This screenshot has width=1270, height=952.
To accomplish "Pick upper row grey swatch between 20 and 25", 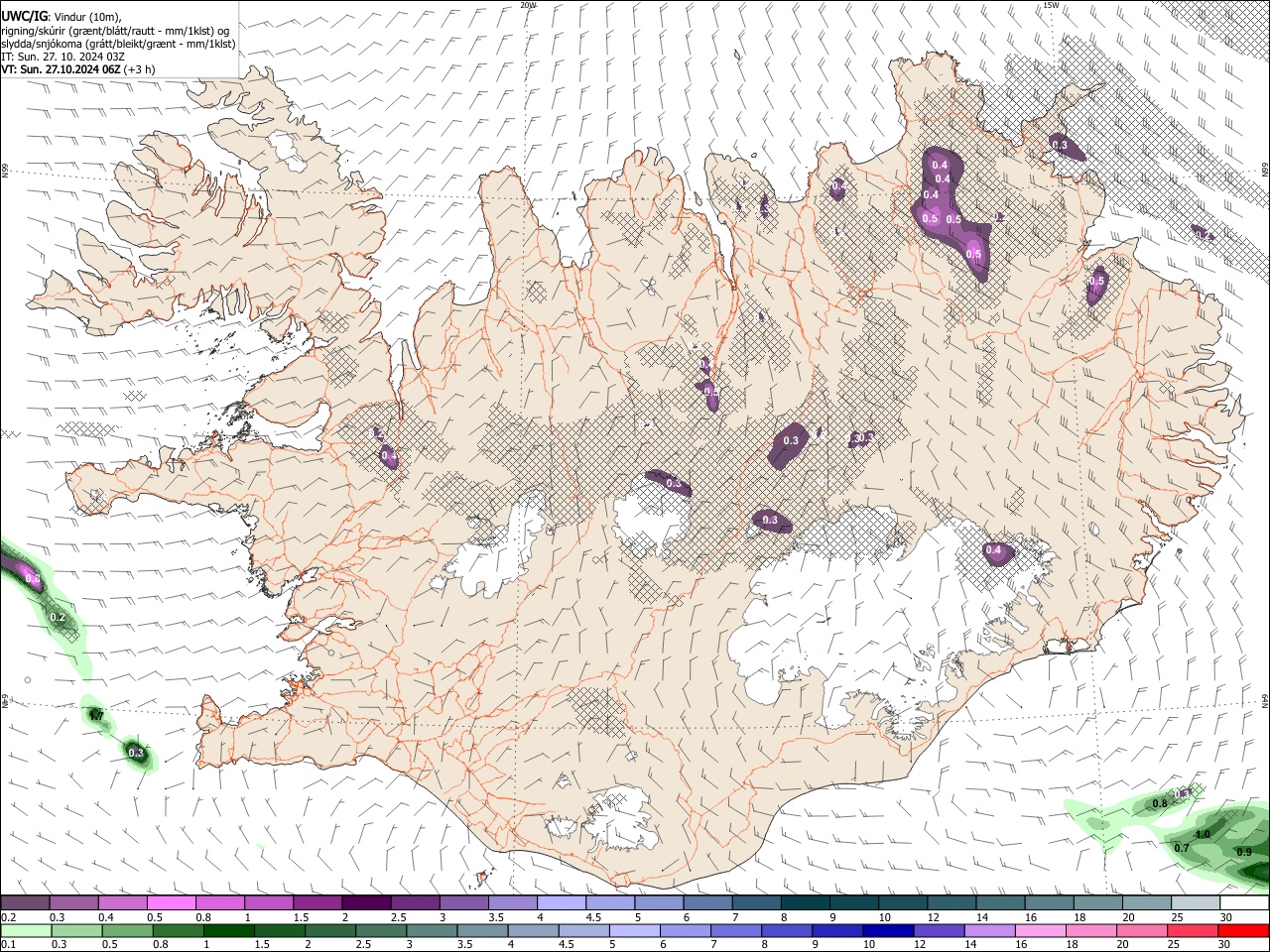I will [1146, 904].
